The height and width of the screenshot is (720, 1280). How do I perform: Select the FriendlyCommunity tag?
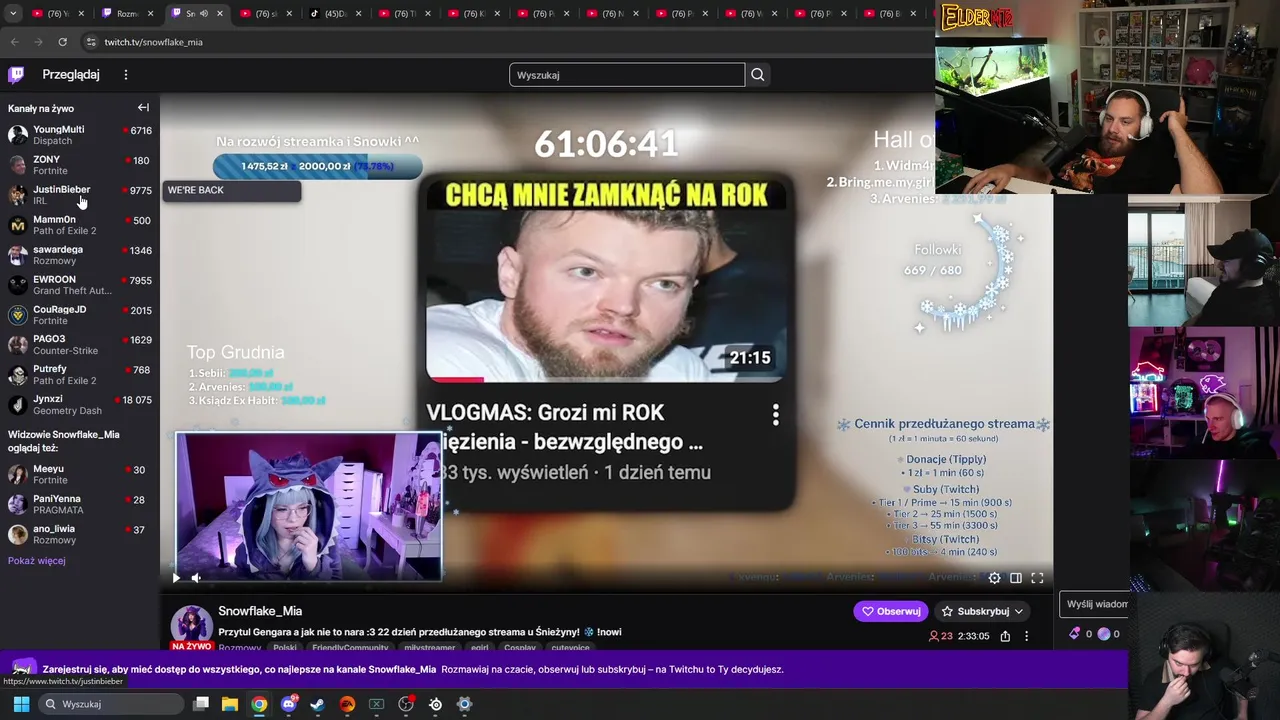tap(350, 647)
